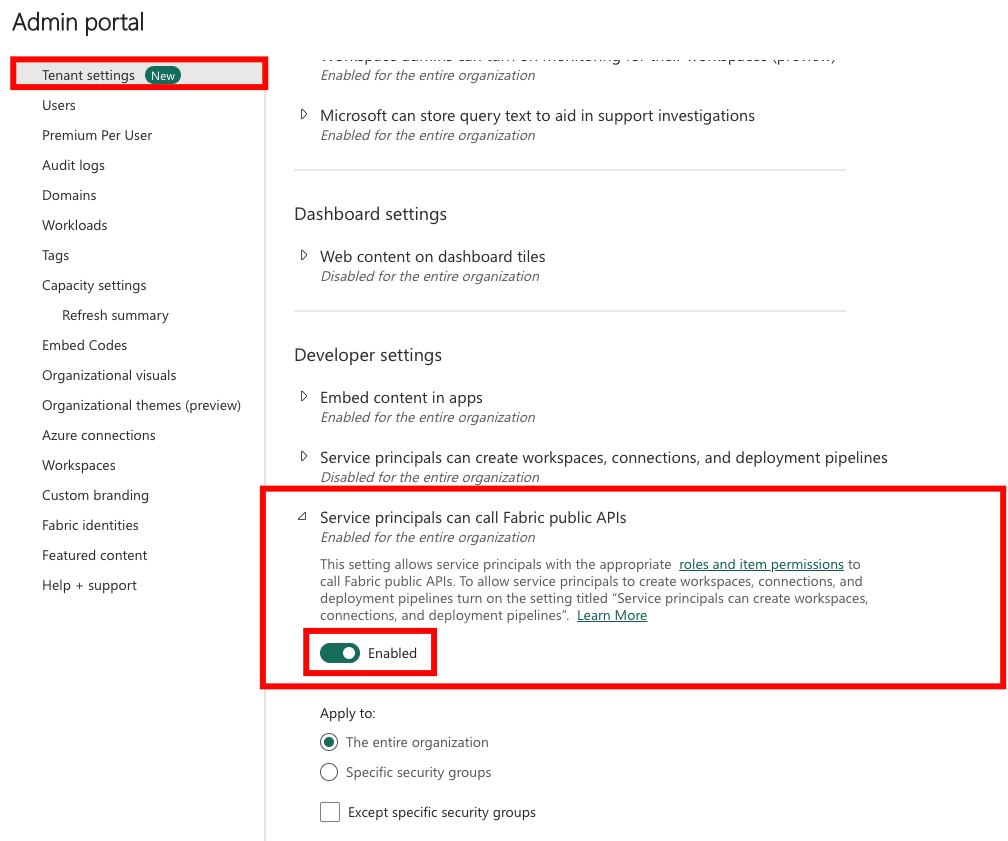Disable the Enabled toggle switch
The image size is (1008, 841).
coord(340,652)
